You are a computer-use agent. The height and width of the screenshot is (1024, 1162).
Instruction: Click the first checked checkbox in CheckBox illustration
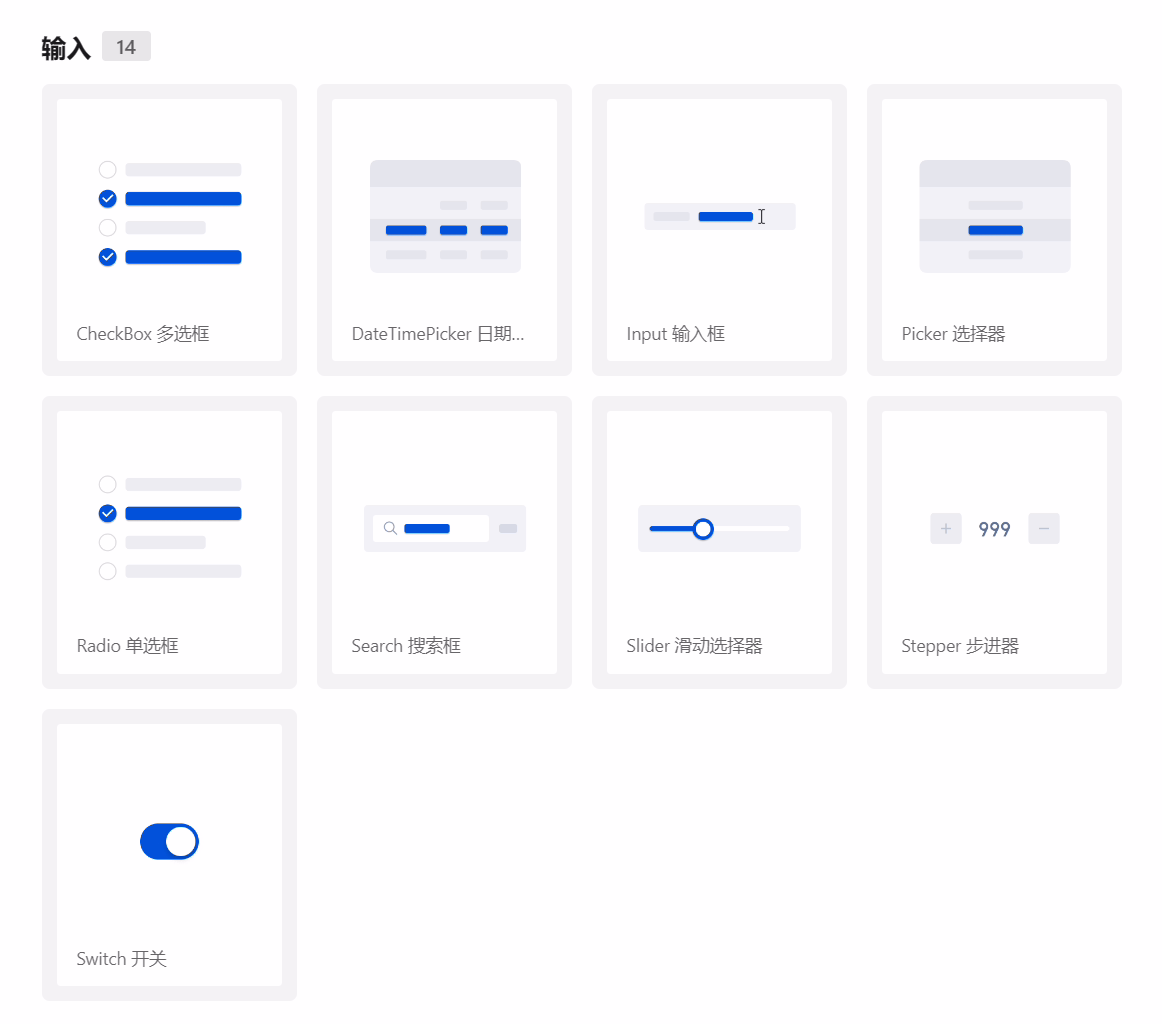(108, 198)
